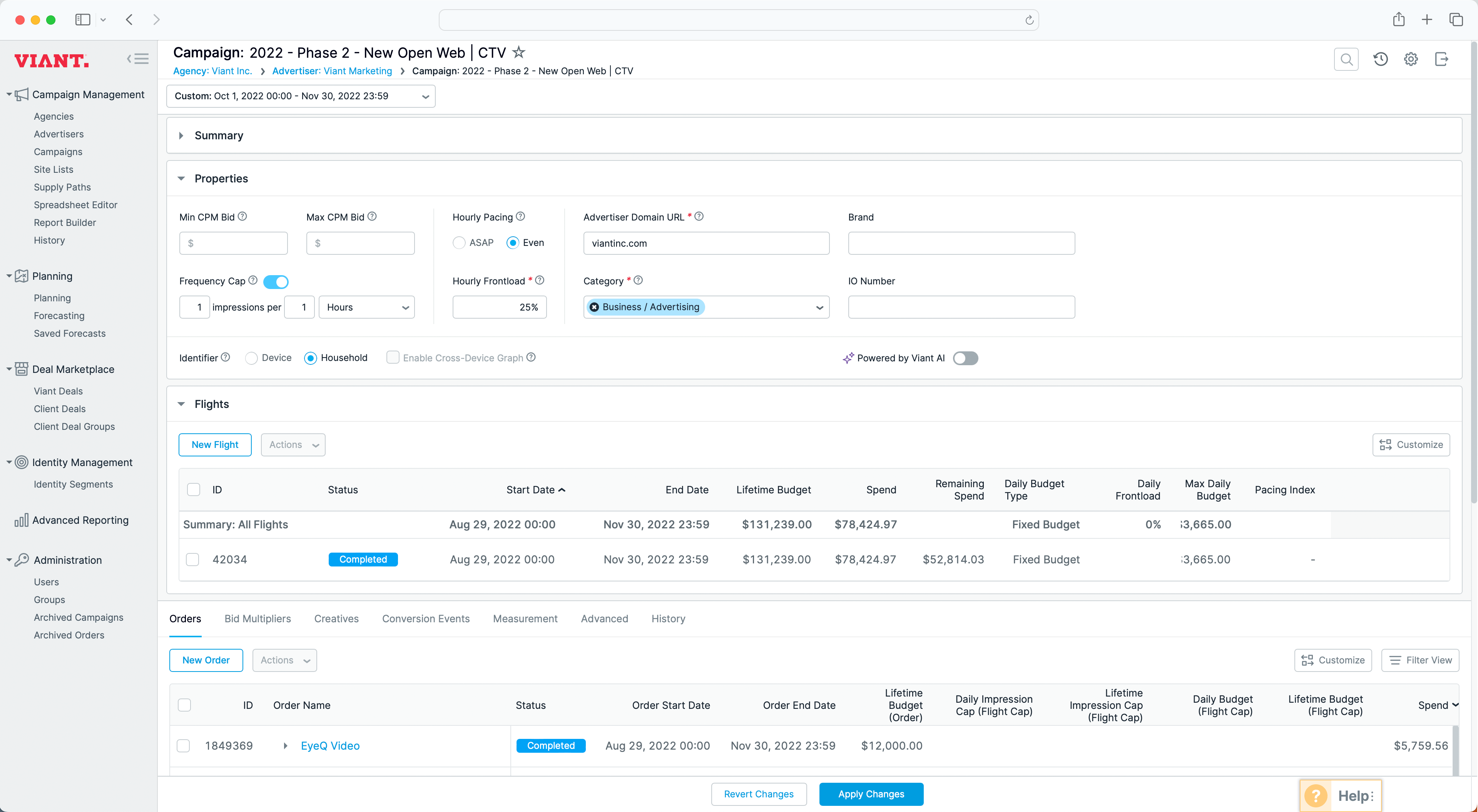Click the Help question mark widget
Image resolution: width=1478 pixels, height=812 pixels.
[x=1316, y=795]
